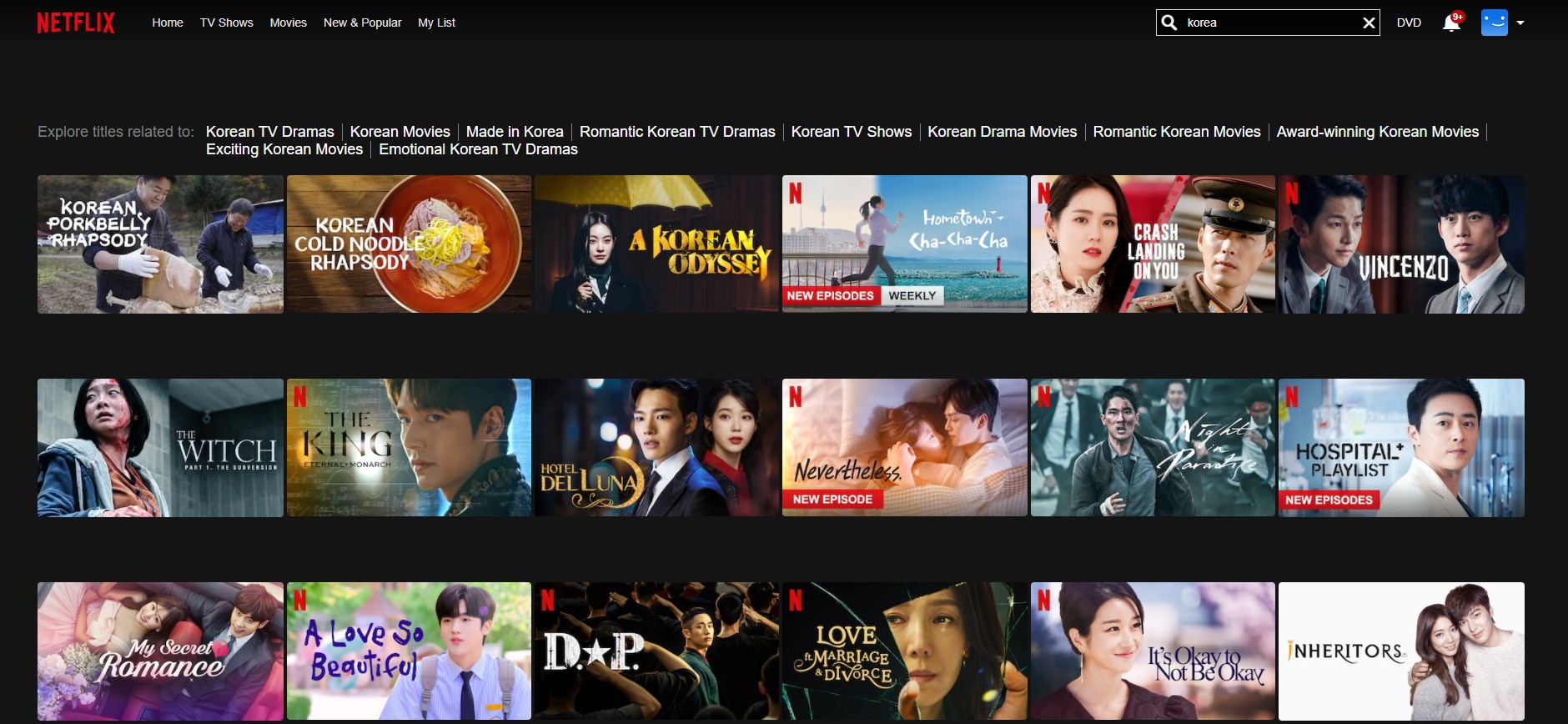Image resolution: width=1568 pixels, height=724 pixels.
Task: Select Award-winning Korean Movies link
Action: tap(1377, 132)
